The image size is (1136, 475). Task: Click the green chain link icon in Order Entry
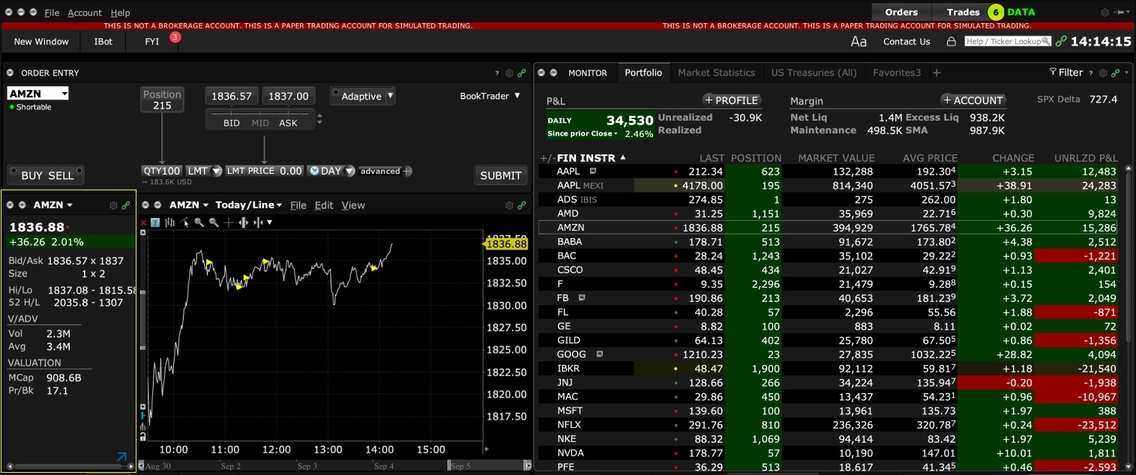point(522,73)
